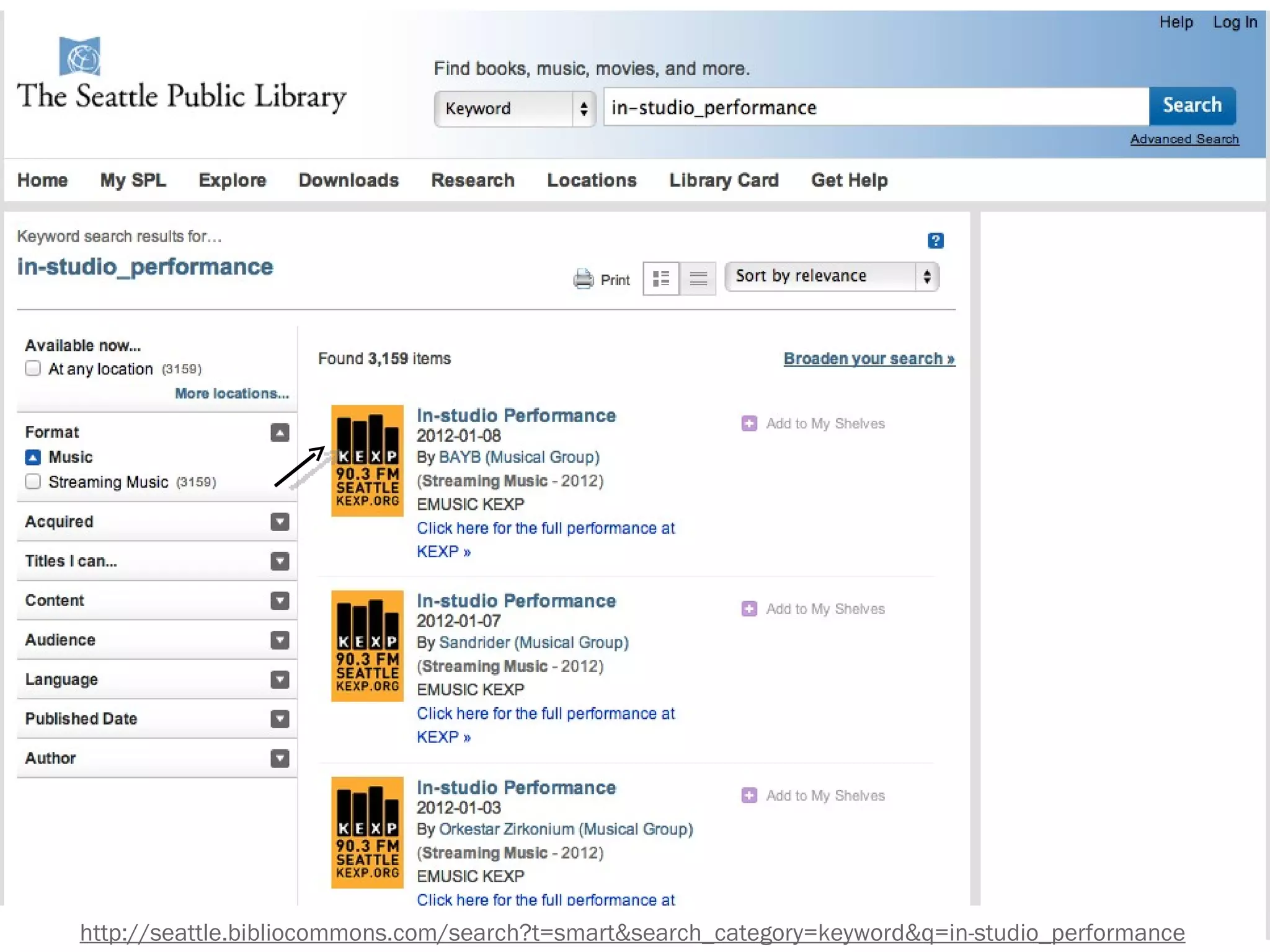Viewport: 1270px width, 952px height.
Task: Click Add to My Shelves for BAYB
Action: click(x=825, y=424)
